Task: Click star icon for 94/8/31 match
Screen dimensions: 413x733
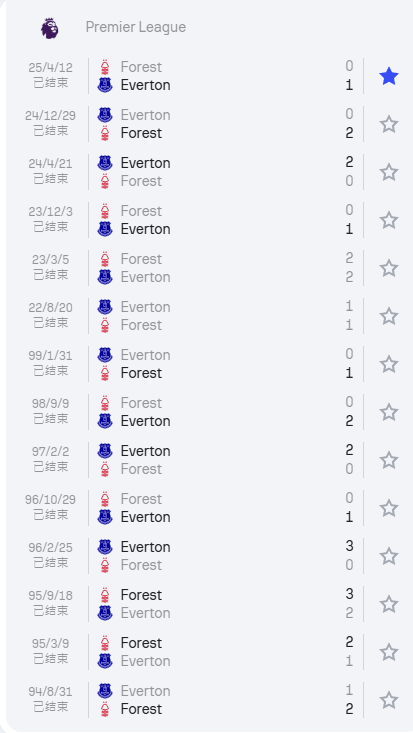Action: (x=389, y=700)
